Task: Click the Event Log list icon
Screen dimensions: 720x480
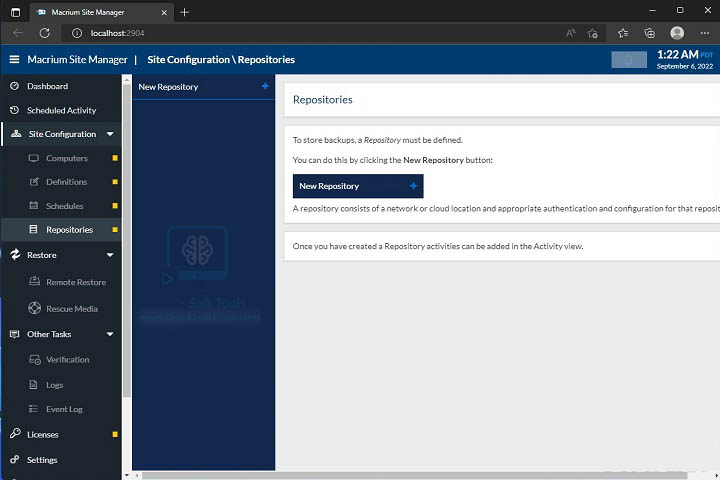Action: (x=34, y=408)
